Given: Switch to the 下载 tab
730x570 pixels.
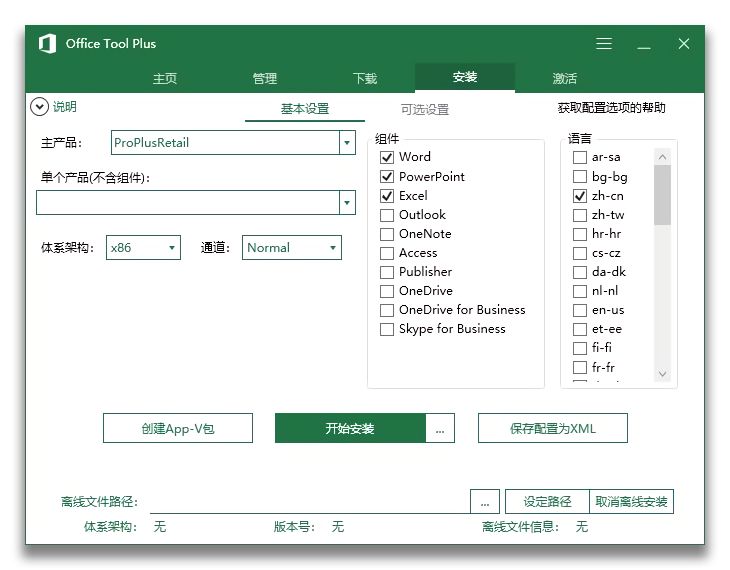Looking at the screenshot, I should (365, 78).
